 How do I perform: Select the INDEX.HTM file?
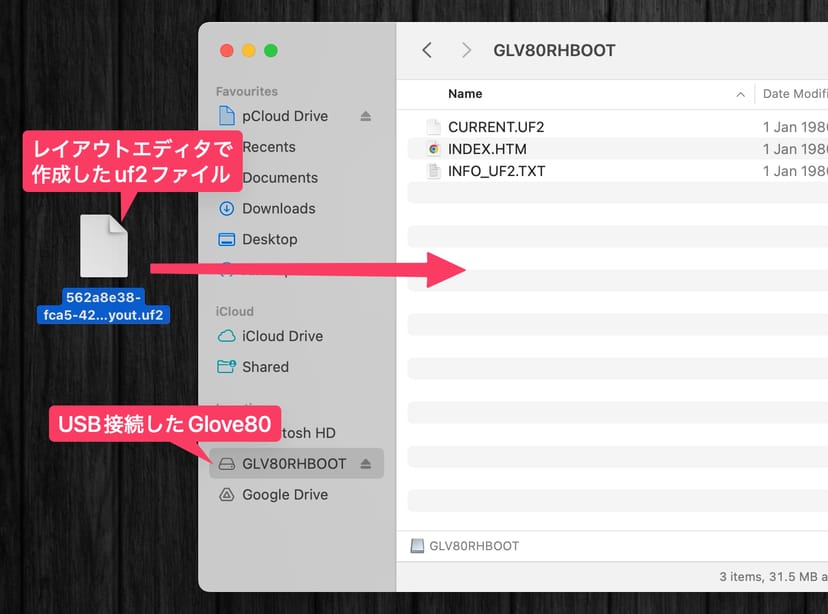[487, 149]
